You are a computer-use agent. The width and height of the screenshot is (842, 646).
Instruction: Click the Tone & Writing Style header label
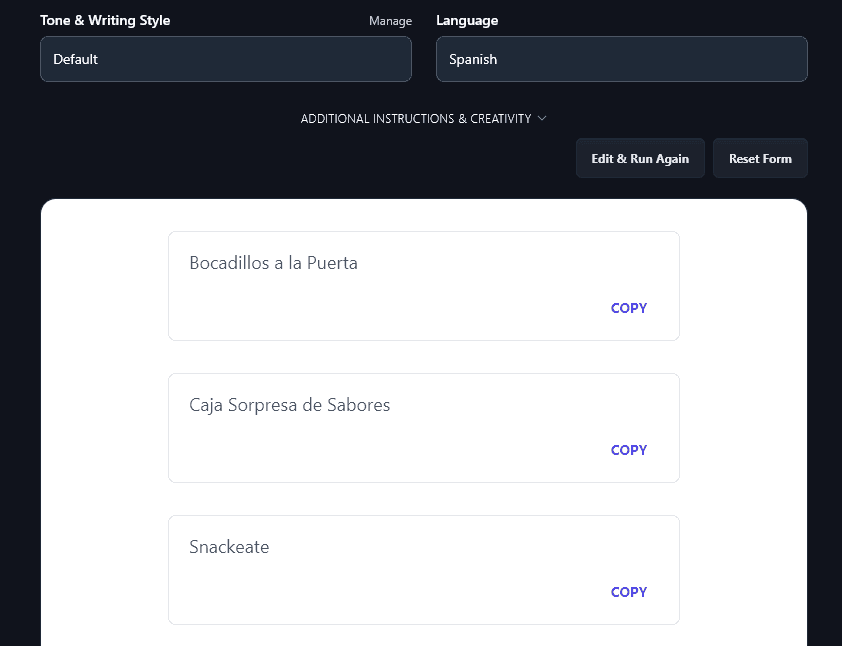(104, 20)
